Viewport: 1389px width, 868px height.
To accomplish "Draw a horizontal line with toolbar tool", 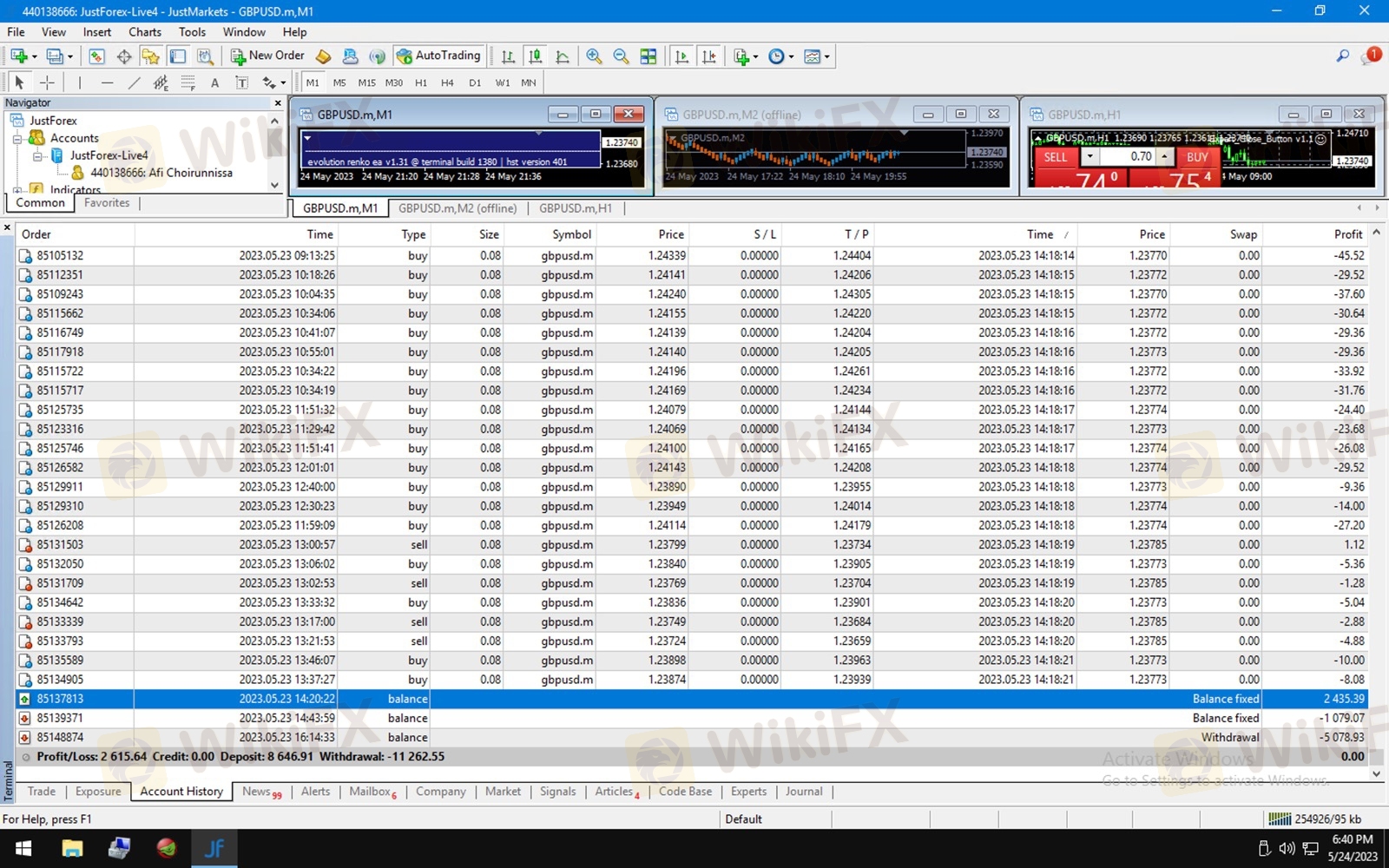I will pyautogui.click(x=107, y=82).
